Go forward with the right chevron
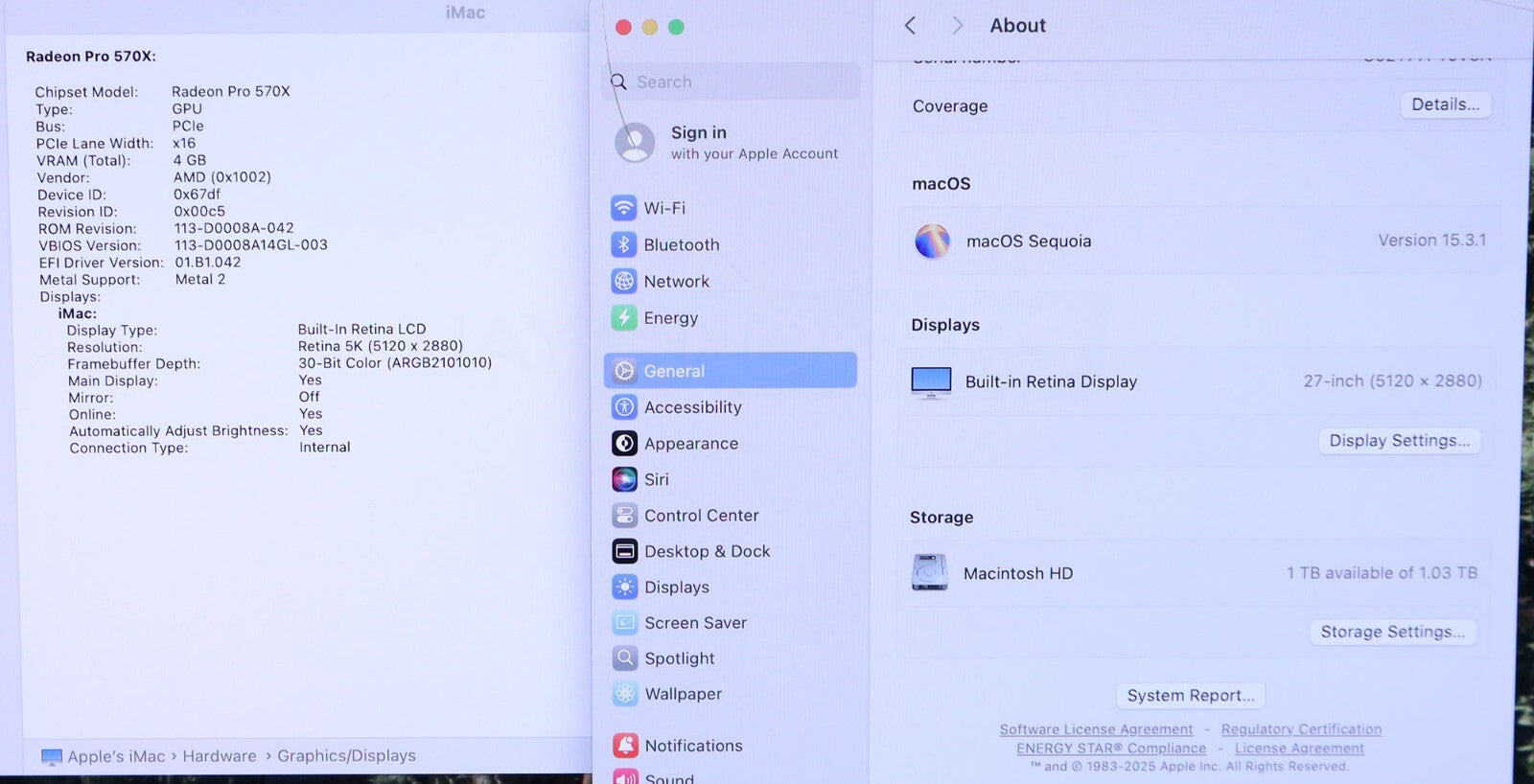This screenshot has width=1534, height=784. (957, 26)
